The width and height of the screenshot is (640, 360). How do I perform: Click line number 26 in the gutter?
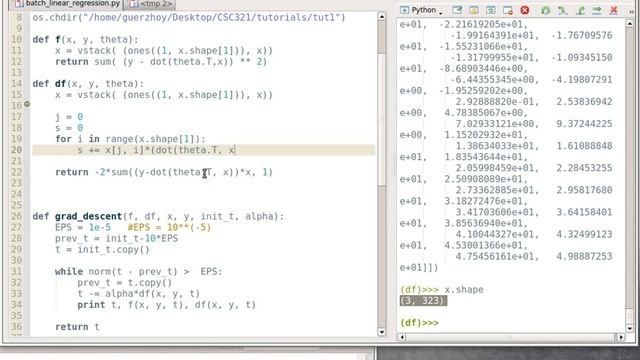tap(16, 216)
